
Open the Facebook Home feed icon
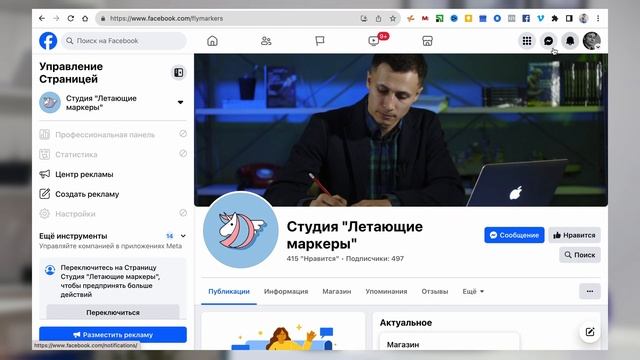(212, 41)
